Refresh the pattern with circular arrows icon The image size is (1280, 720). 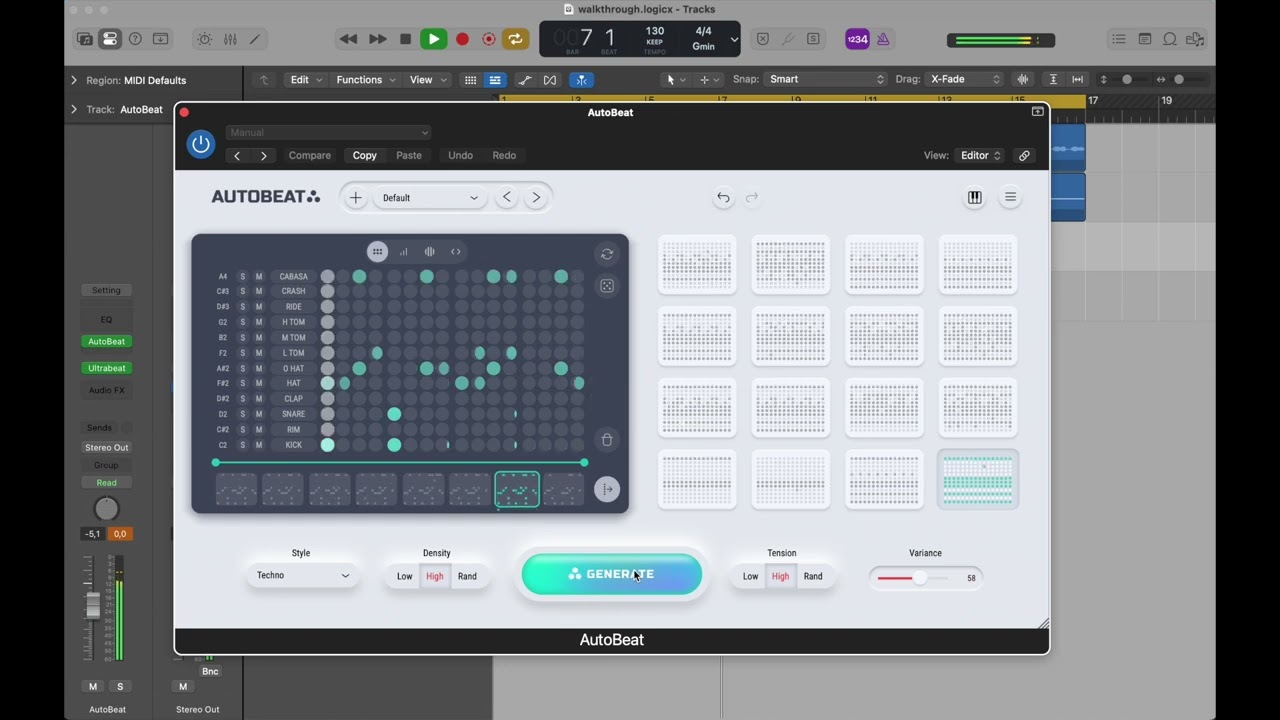point(607,254)
